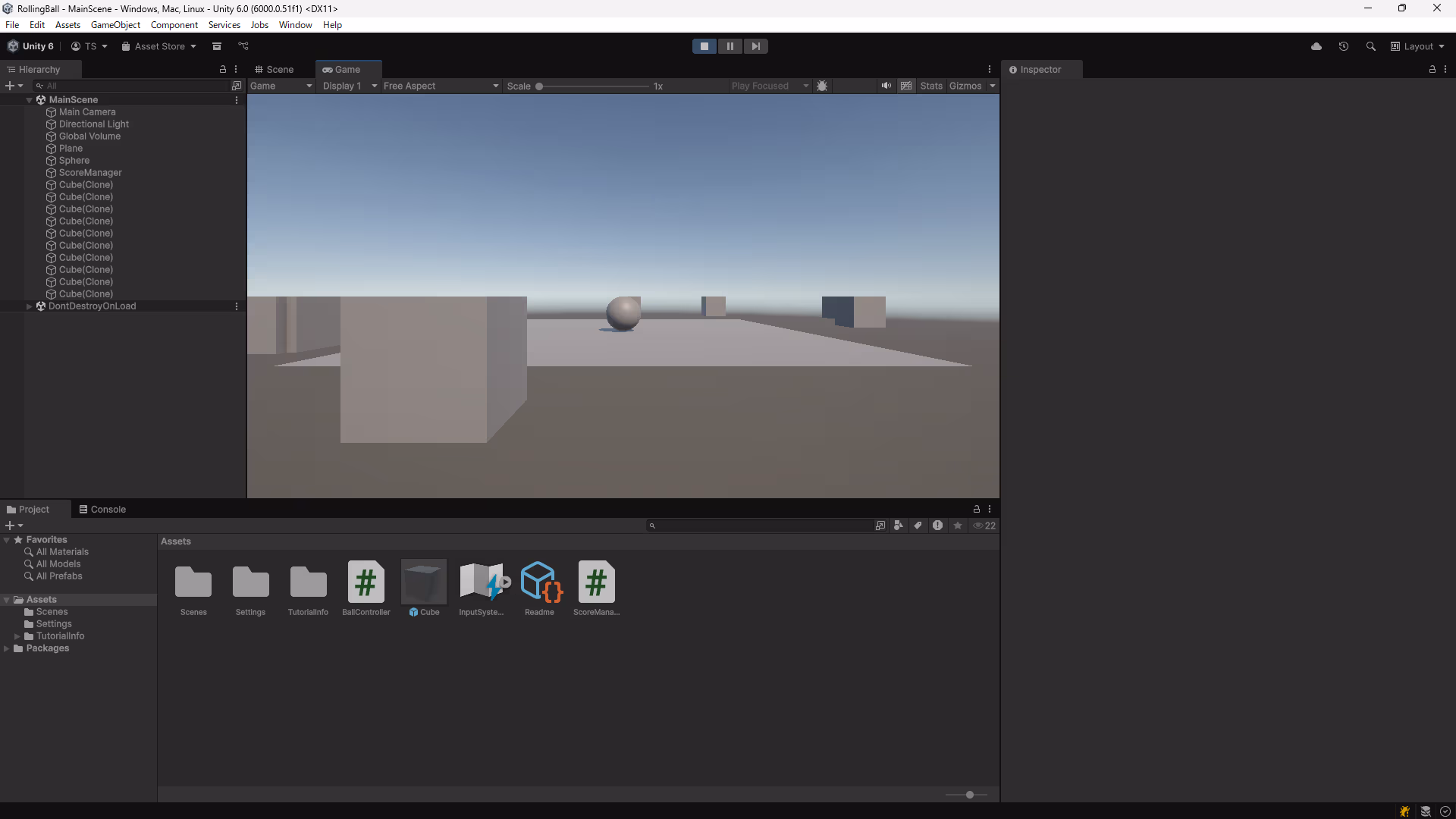Image resolution: width=1456 pixels, height=819 pixels.
Task: Open the GameObject menu
Action: pyautogui.click(x=115, y=25)
